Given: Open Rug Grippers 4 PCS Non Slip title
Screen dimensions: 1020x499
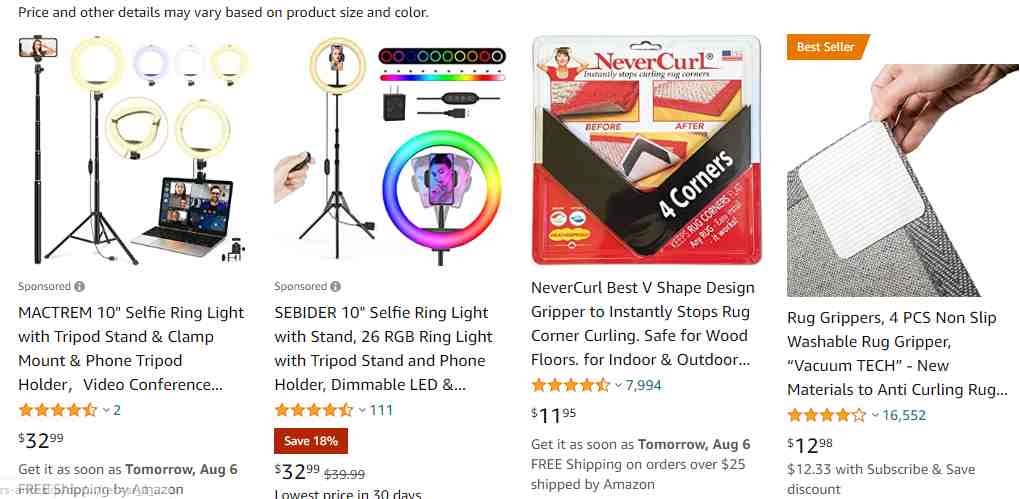Looking at the screenshot, I should pyautogui.click(x=897, y=354).
